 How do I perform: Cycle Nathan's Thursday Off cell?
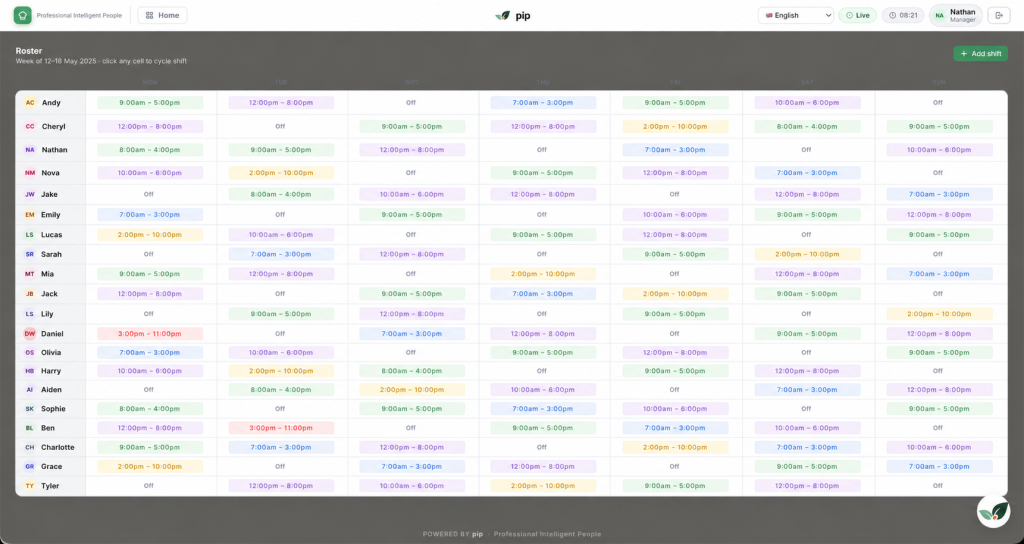[x=542, y=150]
